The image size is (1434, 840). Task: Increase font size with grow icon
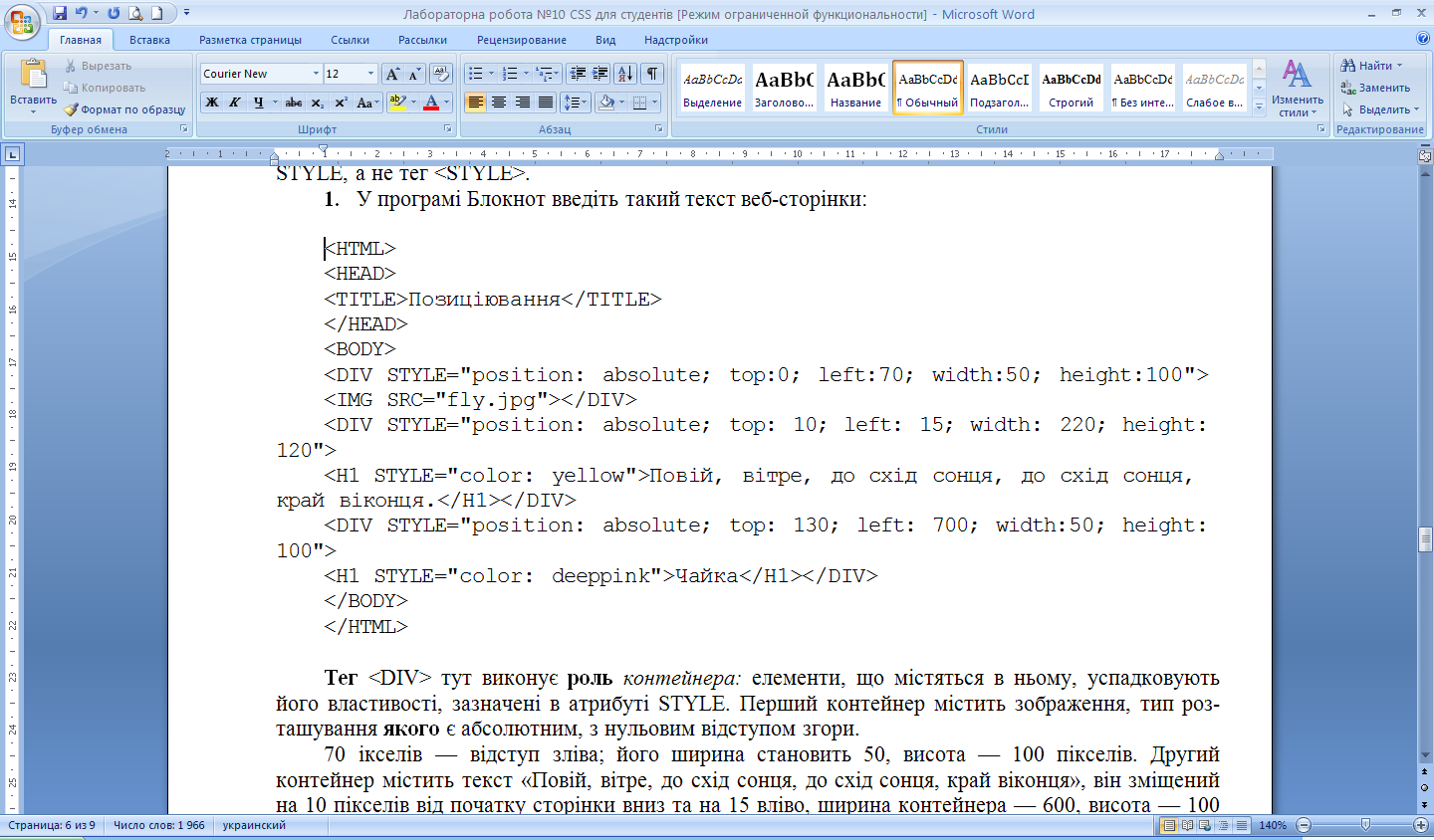[392, 74]
